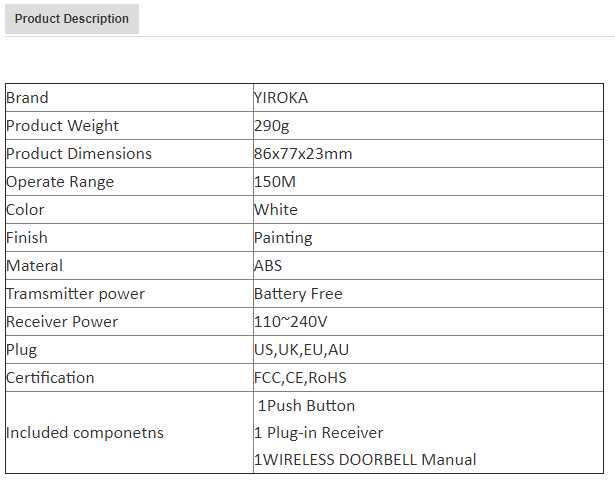Select the 1 Plug-in Receiver line
Viewport: 615px width, 482px height.
pyautogui.click(x=319, y=433)
